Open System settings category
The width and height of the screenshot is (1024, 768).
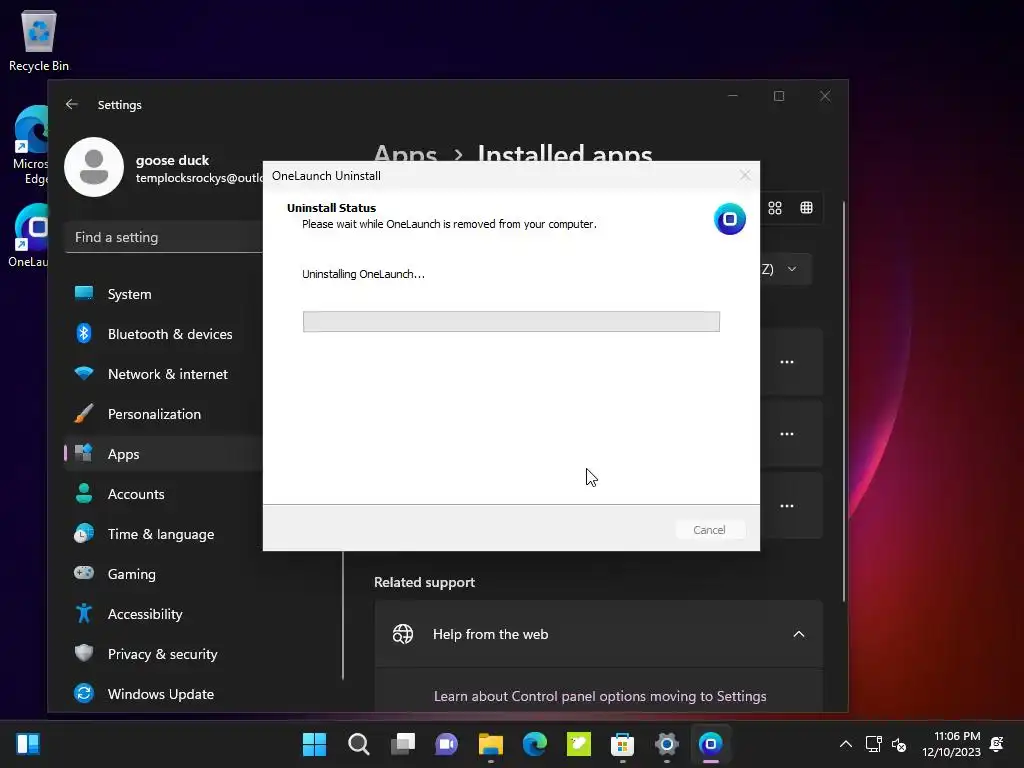coord(163,294)
